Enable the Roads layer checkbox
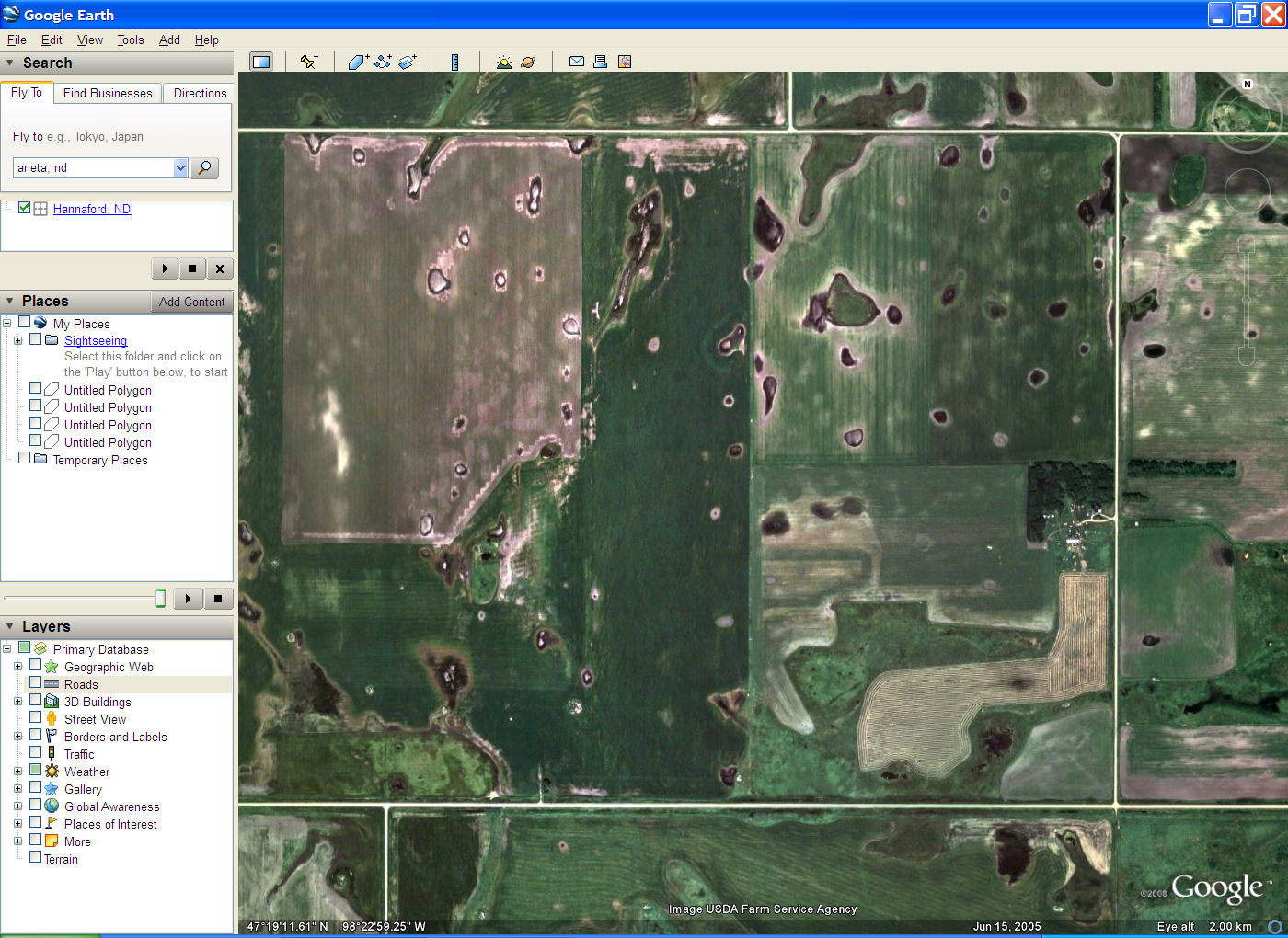Screen dimensions: 1288x938 (36, 683)
